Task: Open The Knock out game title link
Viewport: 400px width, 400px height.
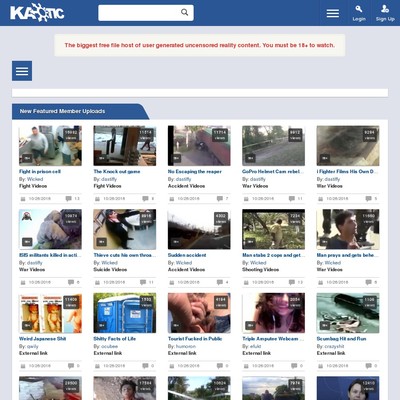Action: 117,171
